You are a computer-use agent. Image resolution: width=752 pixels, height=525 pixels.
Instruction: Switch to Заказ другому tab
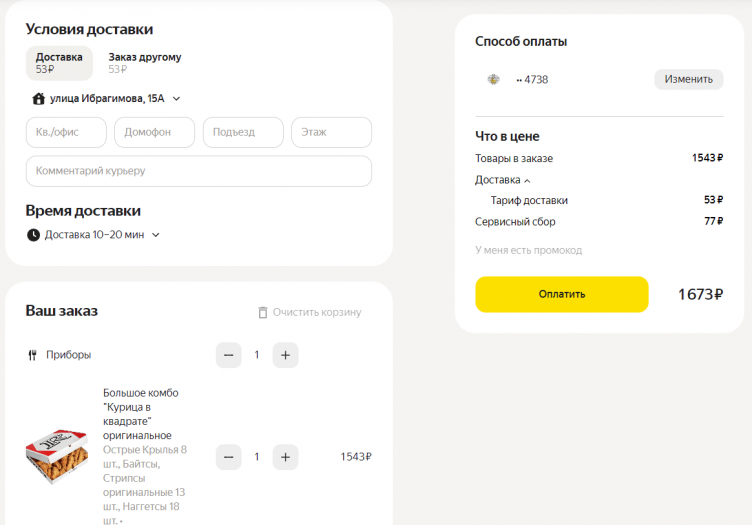tap(145, 63)
